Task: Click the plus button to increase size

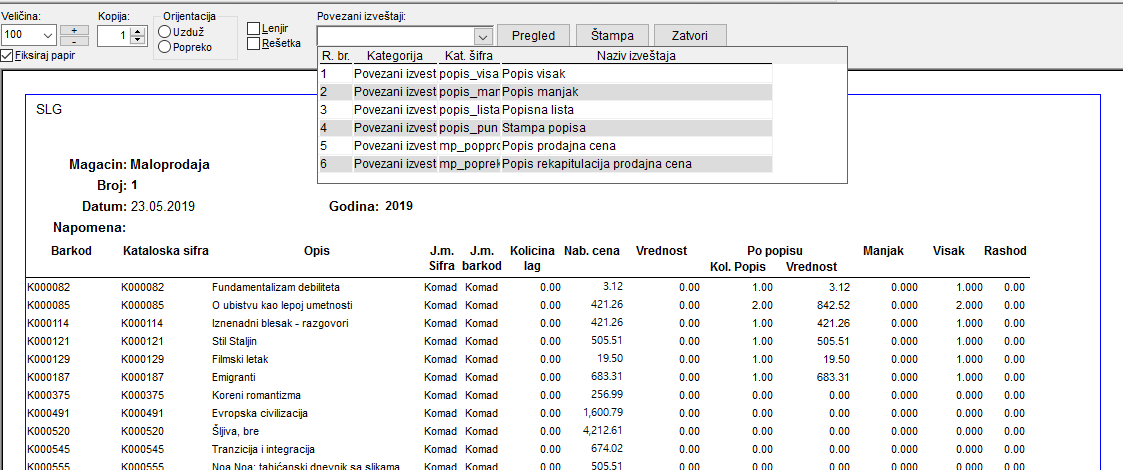Action: tap(74, 29)
